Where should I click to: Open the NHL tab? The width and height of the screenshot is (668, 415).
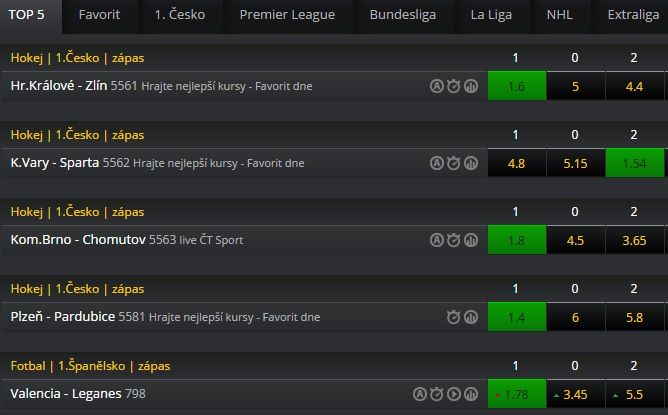click(x=559, y=15)
